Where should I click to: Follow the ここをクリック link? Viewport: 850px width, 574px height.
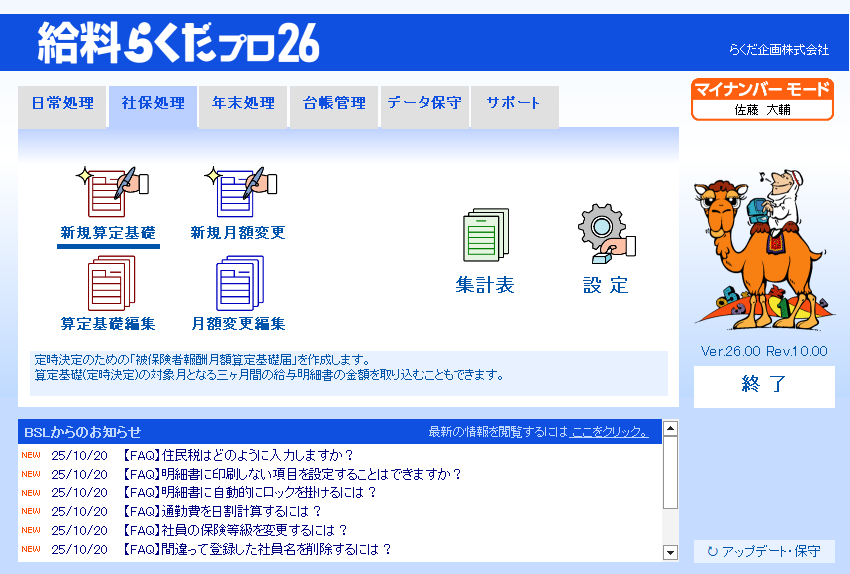(610, 432)
